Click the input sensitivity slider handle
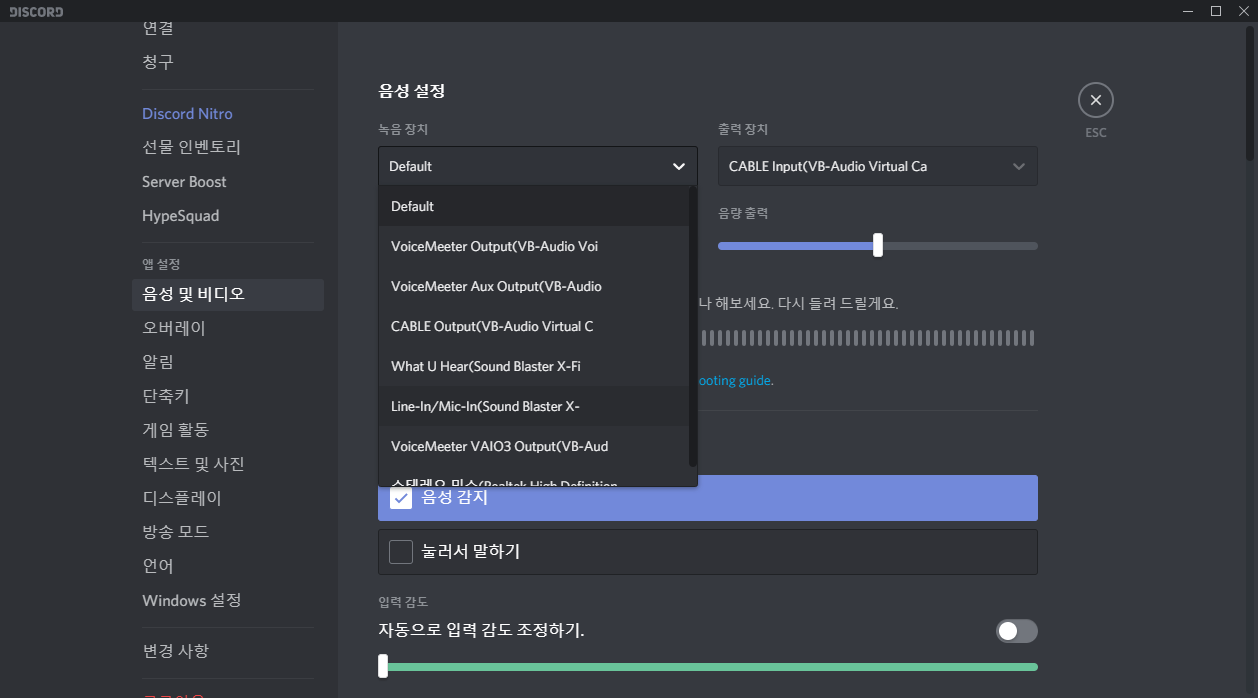 [383, 666]
